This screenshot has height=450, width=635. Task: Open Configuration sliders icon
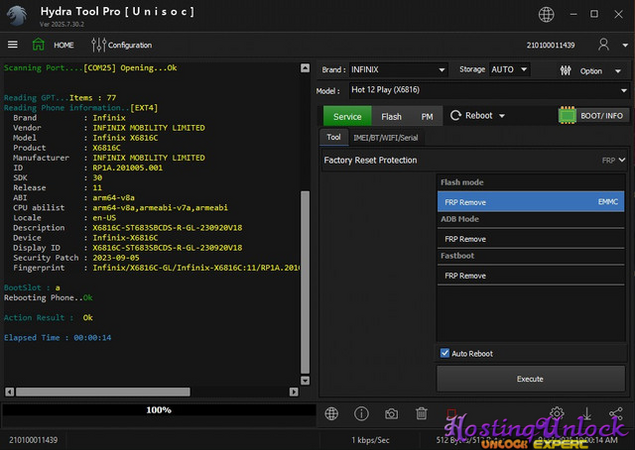(x=98, y=45)
